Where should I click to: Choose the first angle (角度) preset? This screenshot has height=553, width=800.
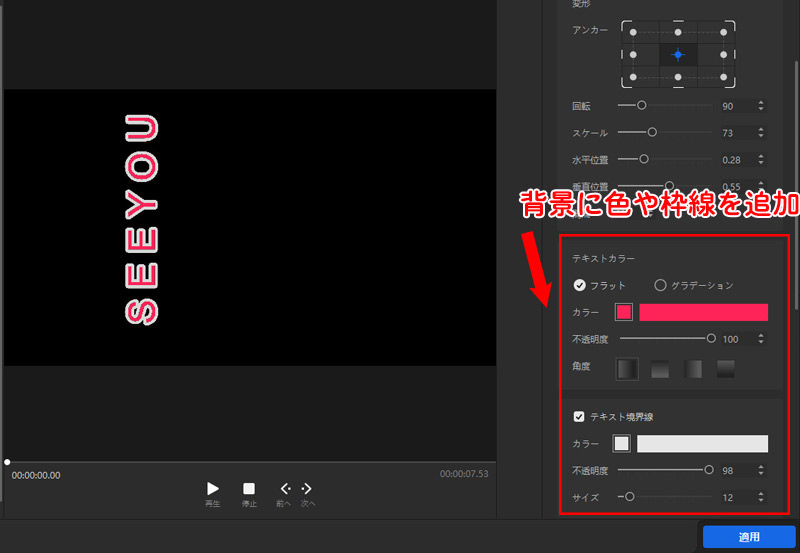[628, 369]
